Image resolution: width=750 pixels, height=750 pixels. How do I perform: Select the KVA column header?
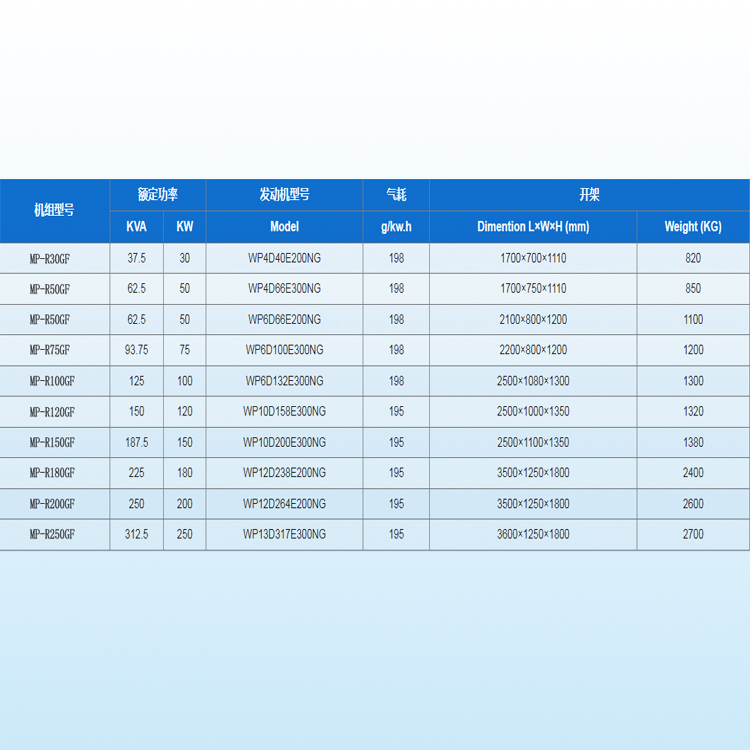point(136,227)
